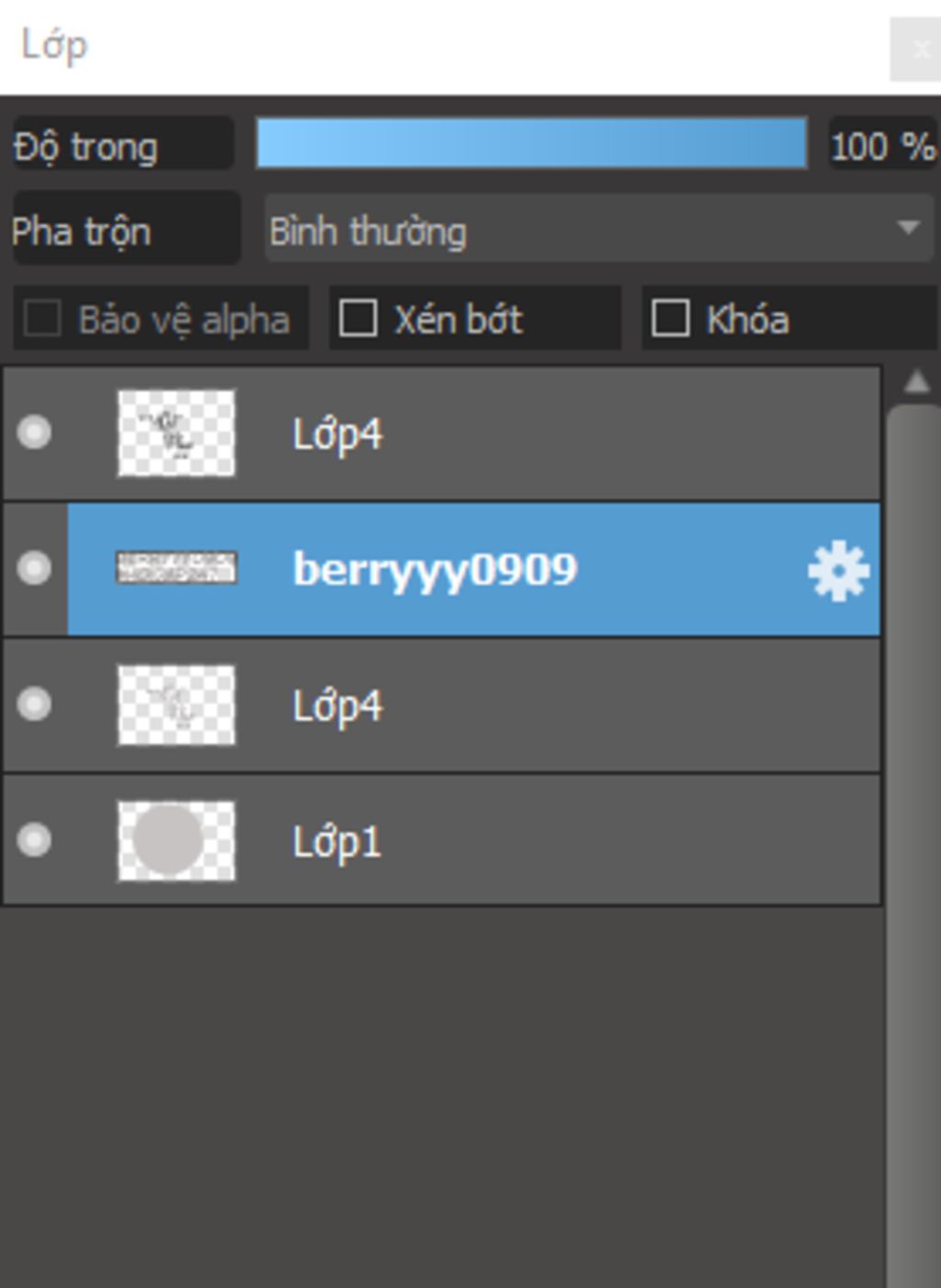Check the Khóa checkbox
Screen dimensions: 941x1288
(670, 319)
